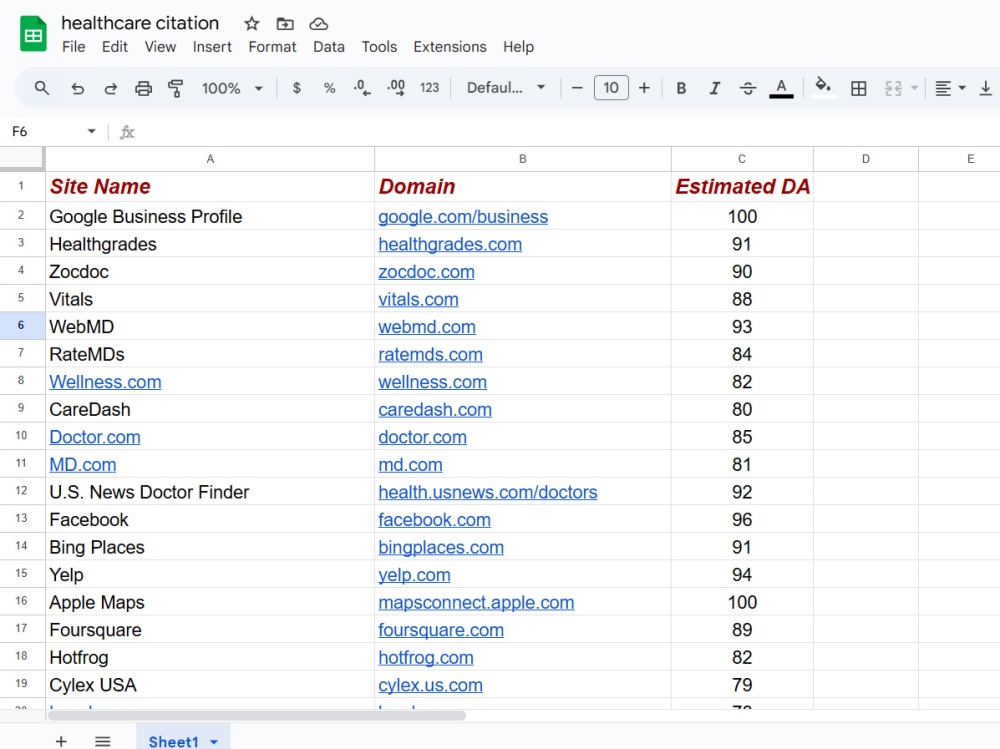Expand merge cells options arrow
1000x749 pixels.
[914, 88]
